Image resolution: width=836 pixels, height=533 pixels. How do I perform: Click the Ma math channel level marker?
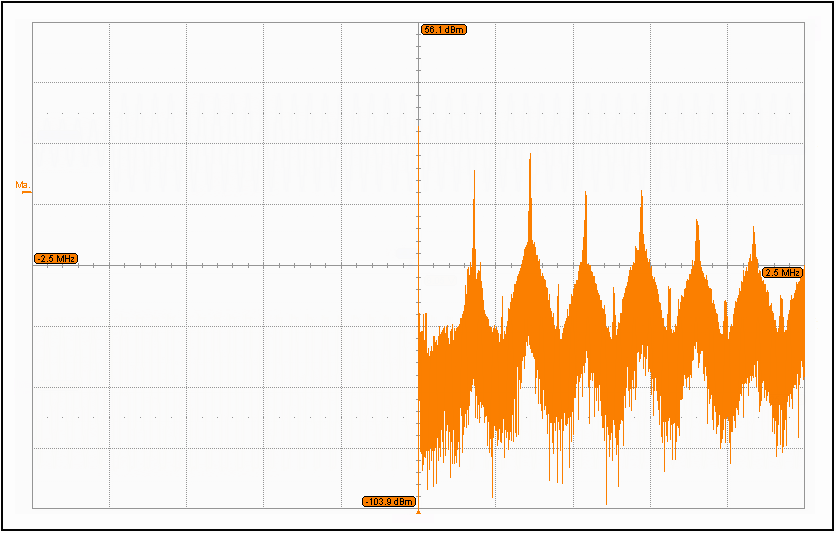23,186
